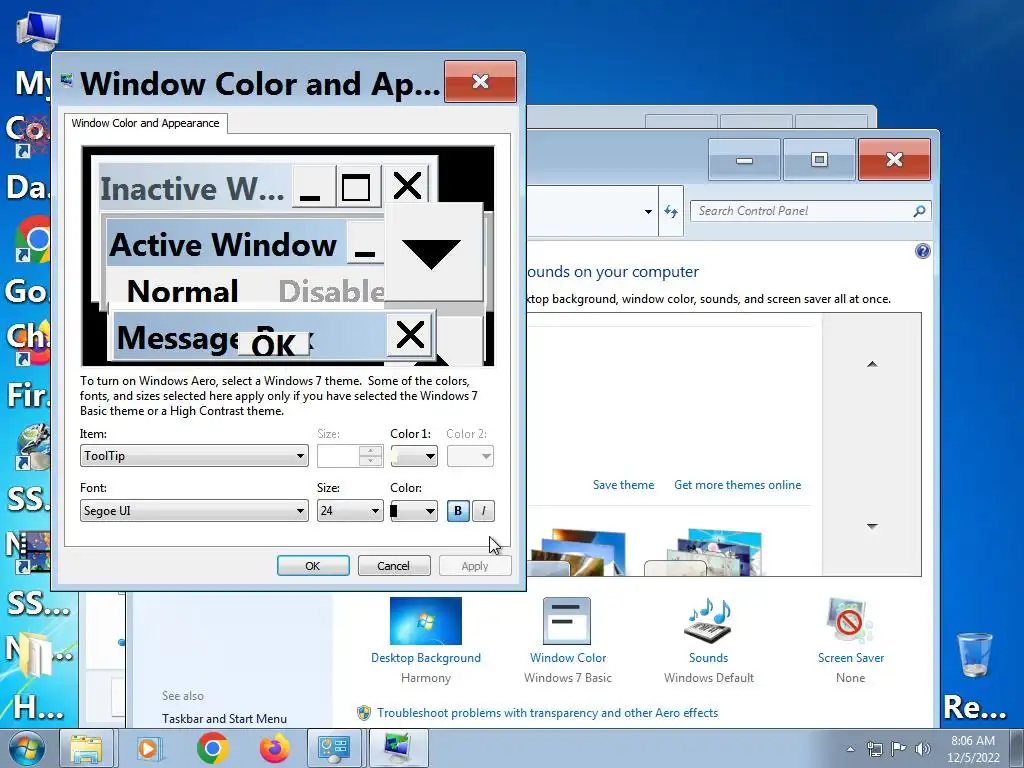
Task: Open the Sounds icon in Personalization
Action: pyautogui.click(x=709, y=621)
